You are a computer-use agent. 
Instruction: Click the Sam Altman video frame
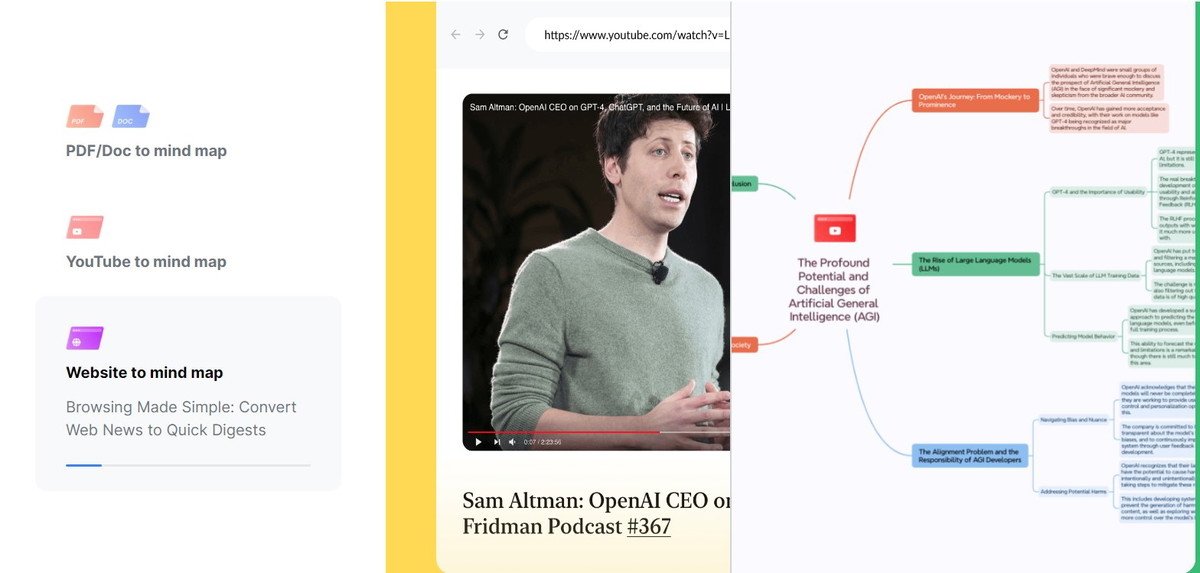[x=596, y=270]
